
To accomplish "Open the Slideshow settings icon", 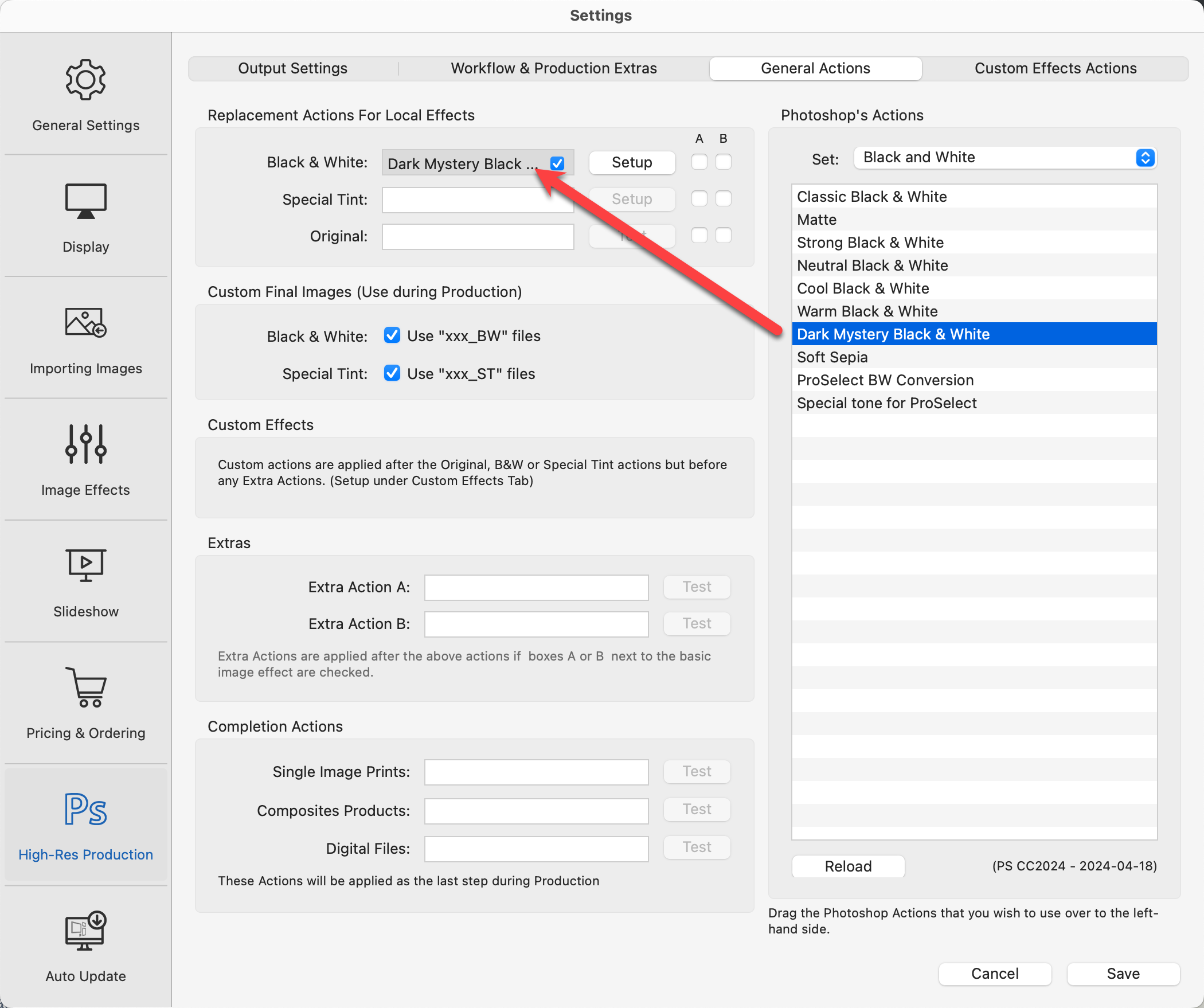I will 85,565.
